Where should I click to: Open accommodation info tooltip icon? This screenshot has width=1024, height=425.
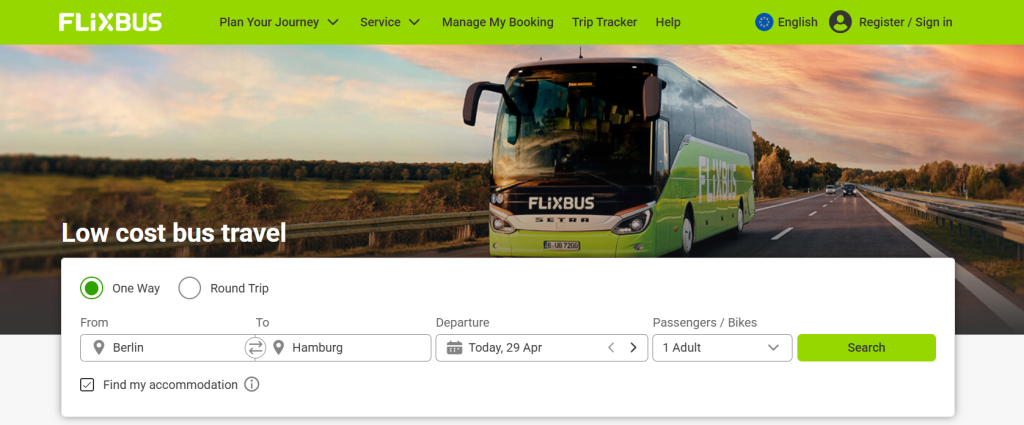[251, 385]
